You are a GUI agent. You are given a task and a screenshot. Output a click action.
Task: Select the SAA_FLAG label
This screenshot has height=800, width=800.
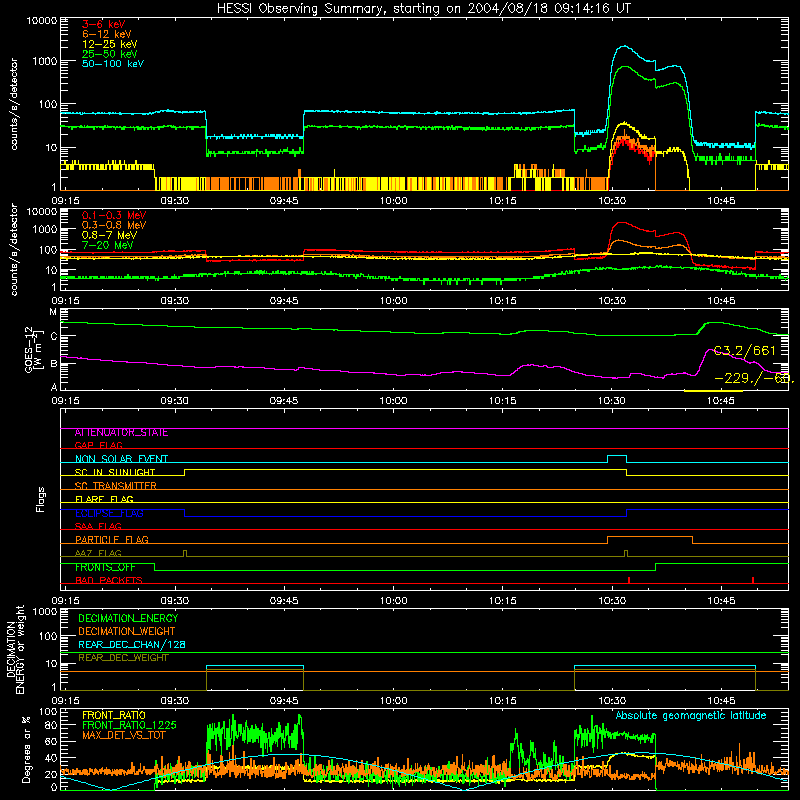coord(98,526)
